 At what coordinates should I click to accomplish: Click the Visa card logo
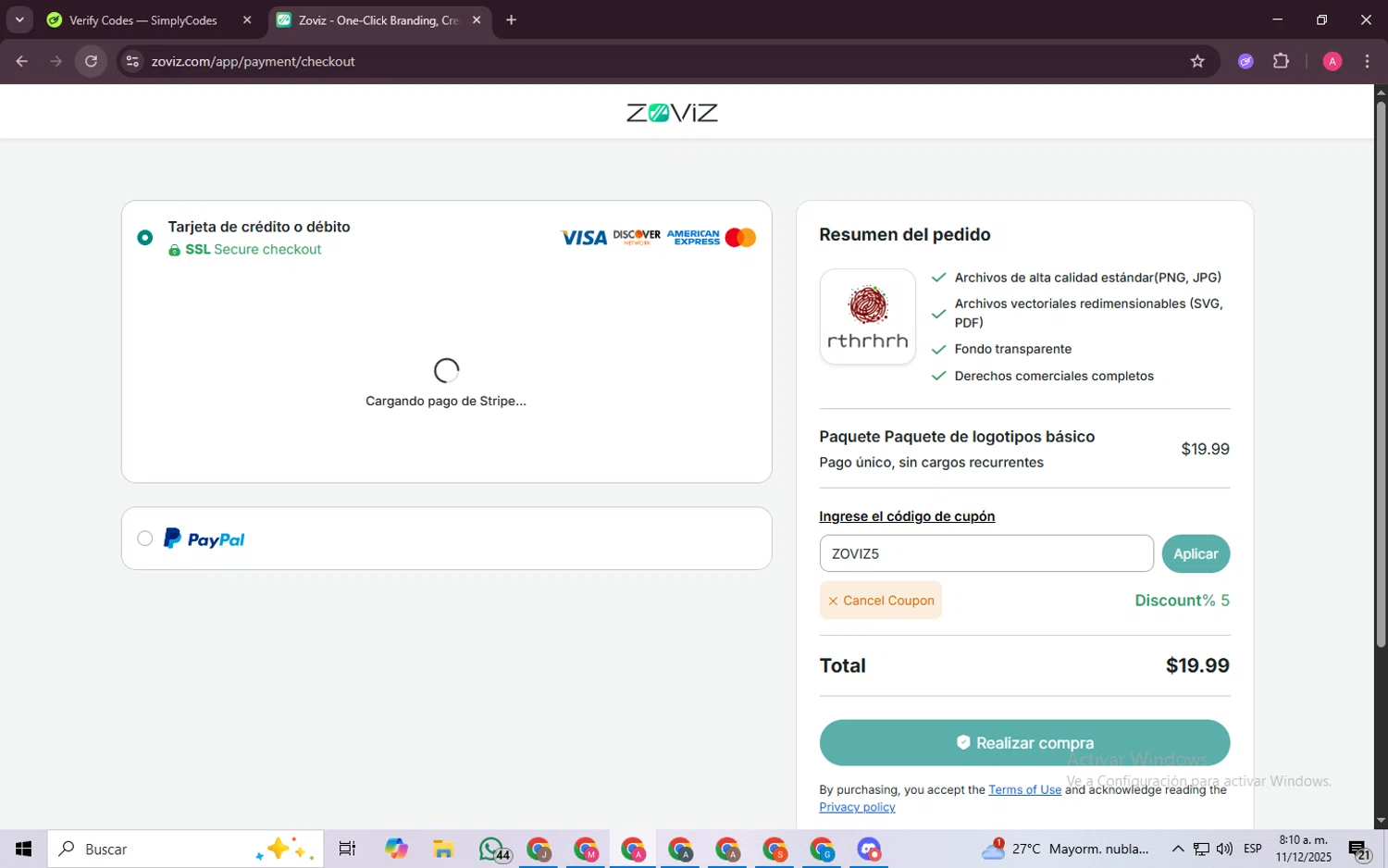click(584, 238)
